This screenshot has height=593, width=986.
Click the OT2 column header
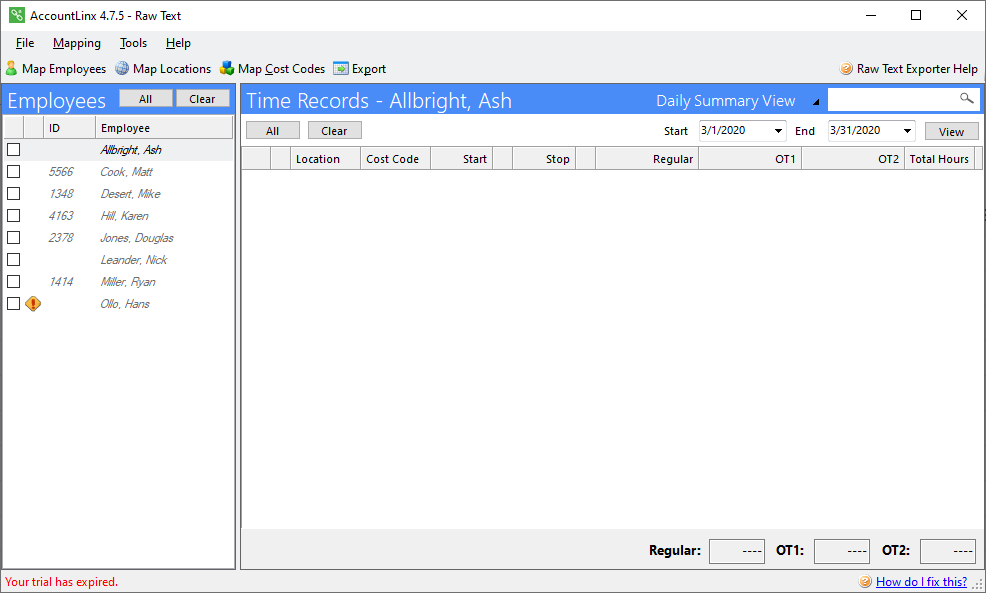tap(853, 159)
